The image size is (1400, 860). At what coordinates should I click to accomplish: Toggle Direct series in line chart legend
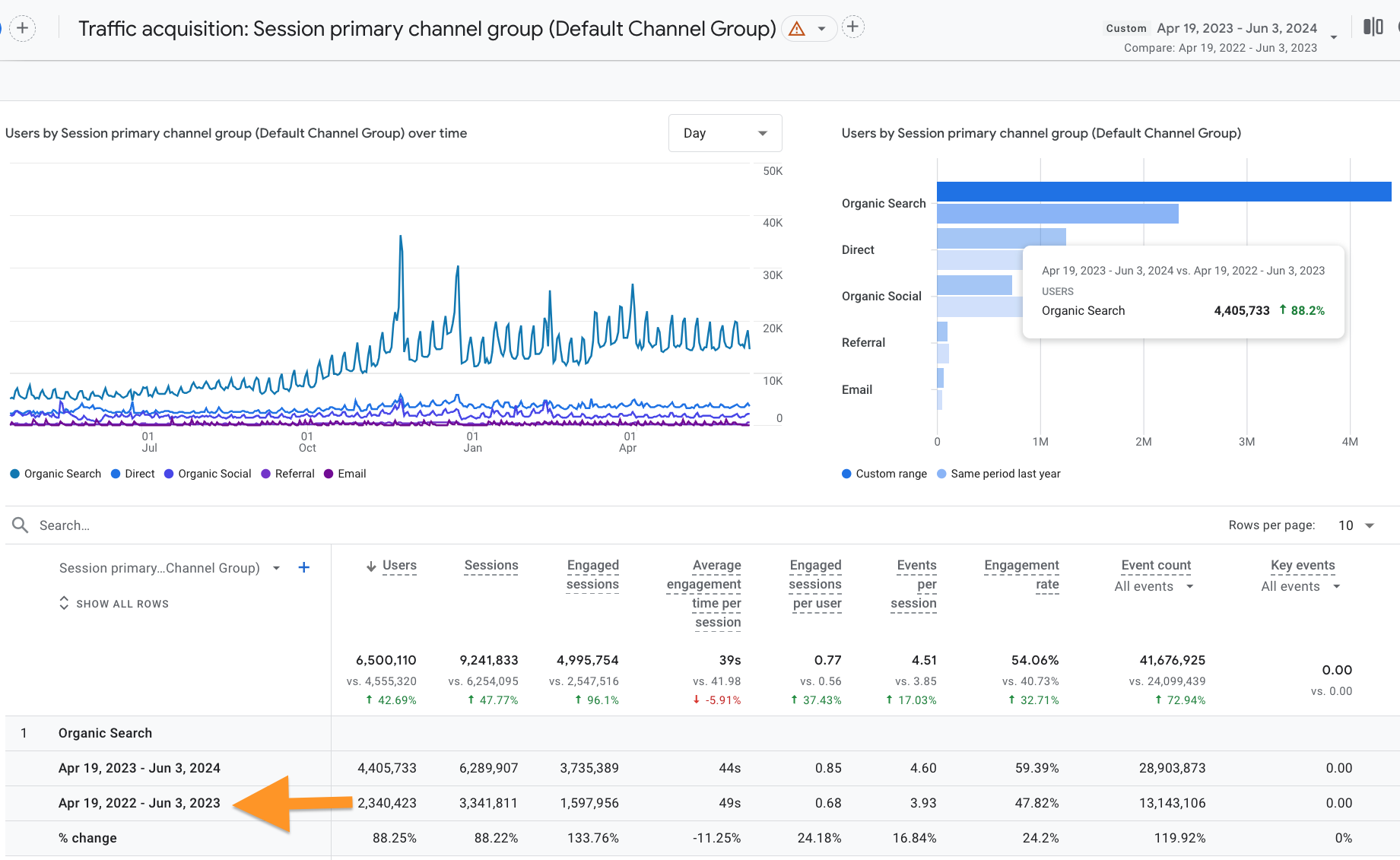tap(133, 474)
